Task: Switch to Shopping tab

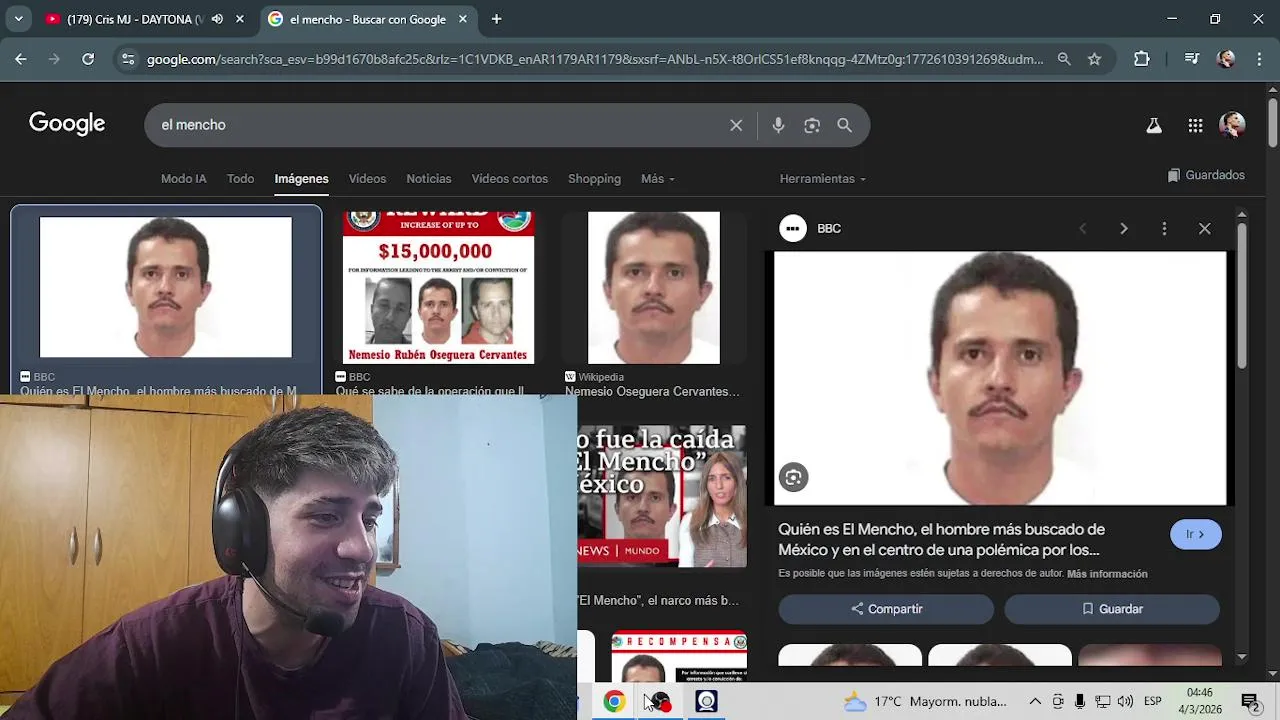Action: [594, 179]
